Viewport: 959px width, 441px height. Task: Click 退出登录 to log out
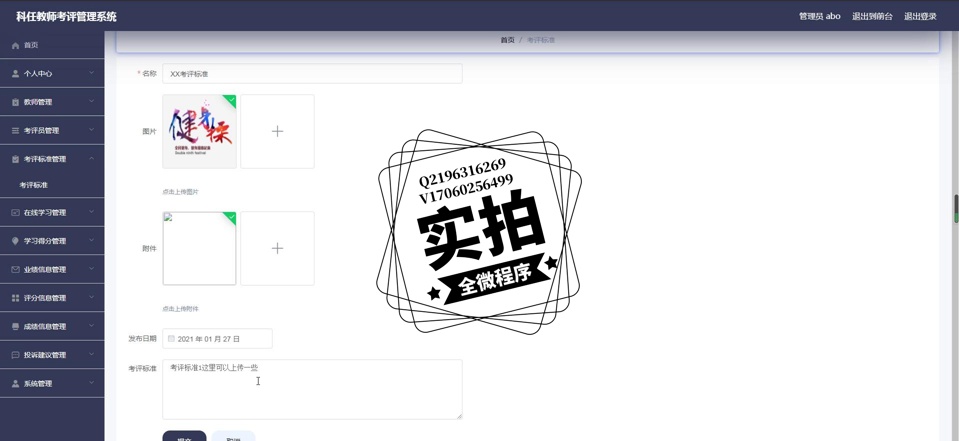[920, 16]
